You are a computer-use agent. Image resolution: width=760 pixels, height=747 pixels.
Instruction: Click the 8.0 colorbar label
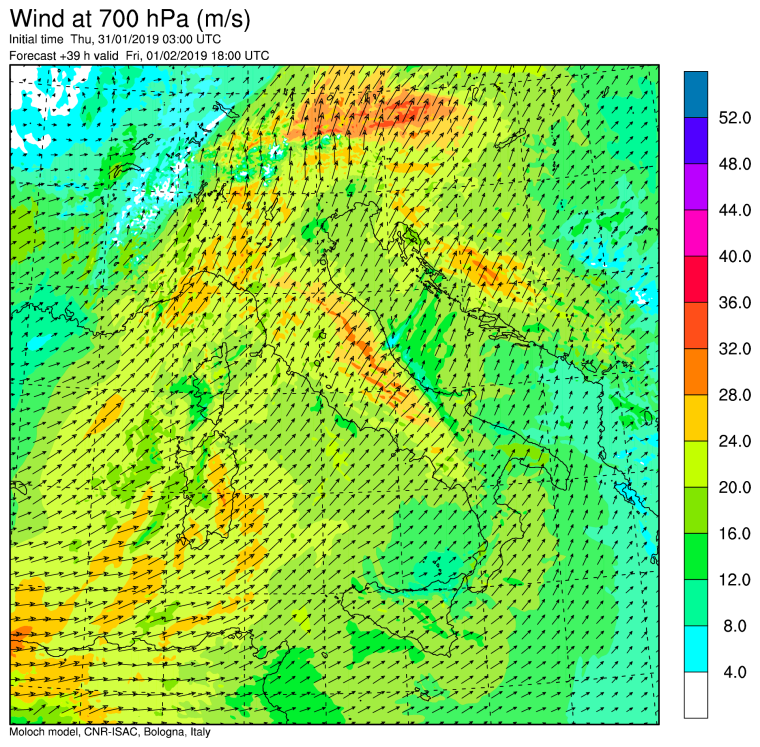735,626
